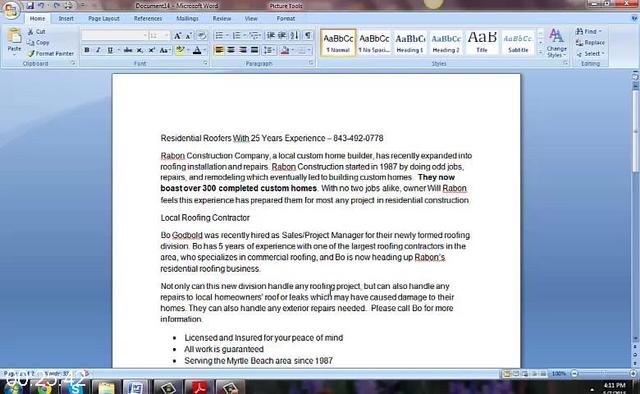Switch to the Insert tab

66,18
